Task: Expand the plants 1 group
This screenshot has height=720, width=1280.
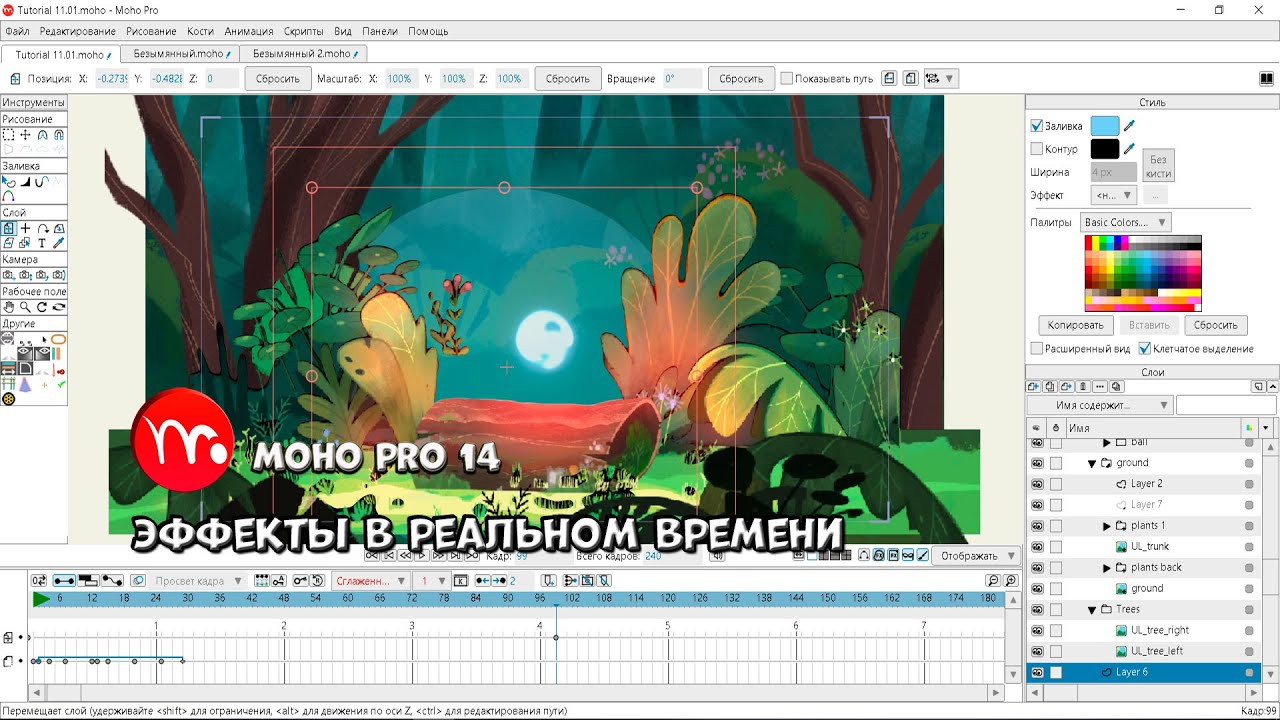Action: pyautogui.click(x=1107, y=526)
